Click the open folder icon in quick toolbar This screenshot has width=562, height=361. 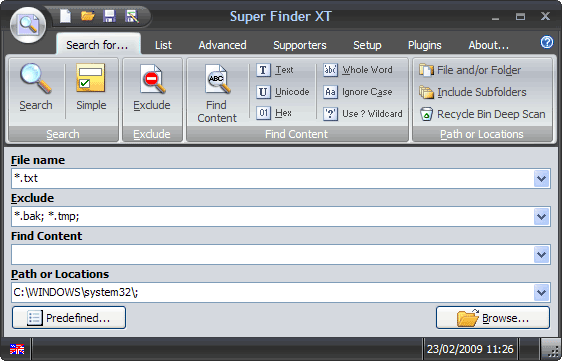87,16
